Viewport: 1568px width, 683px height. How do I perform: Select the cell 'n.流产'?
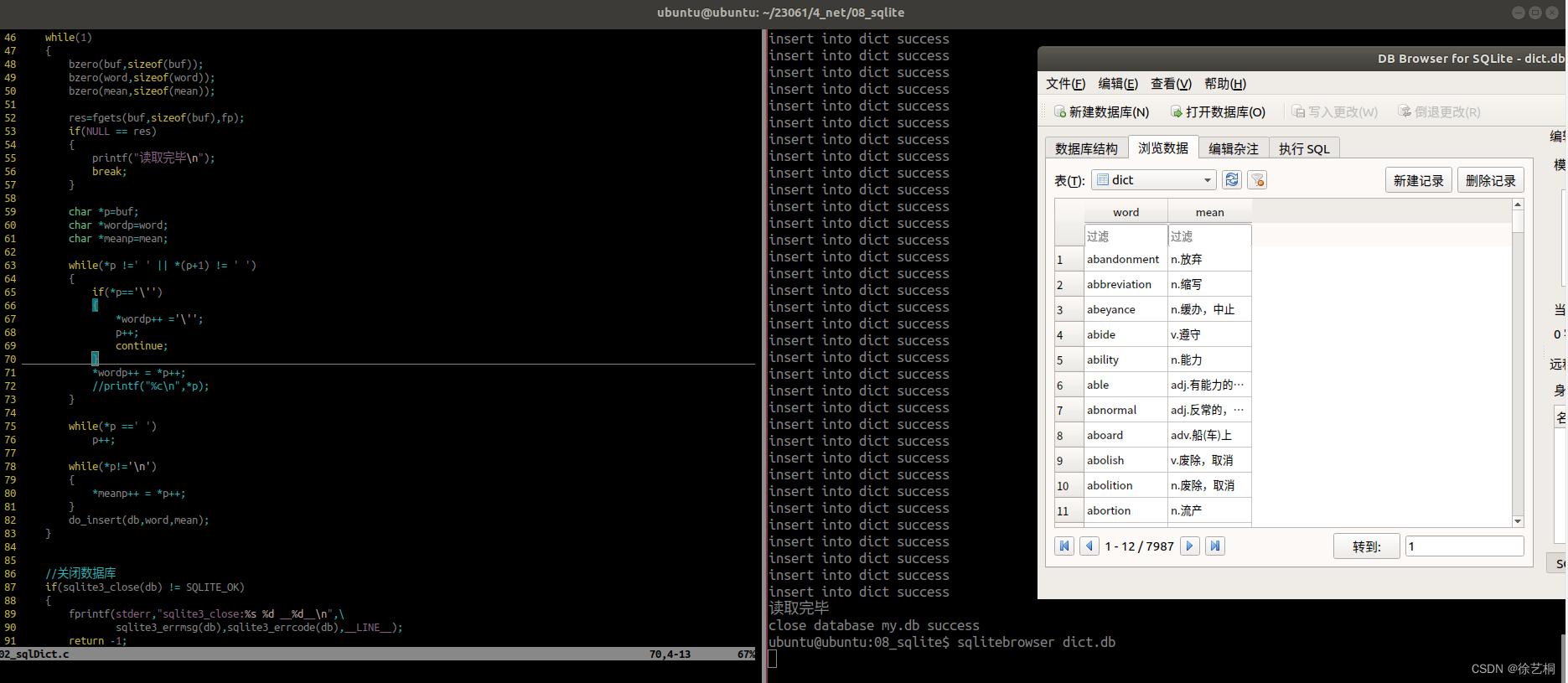(x=1209, y=511)
